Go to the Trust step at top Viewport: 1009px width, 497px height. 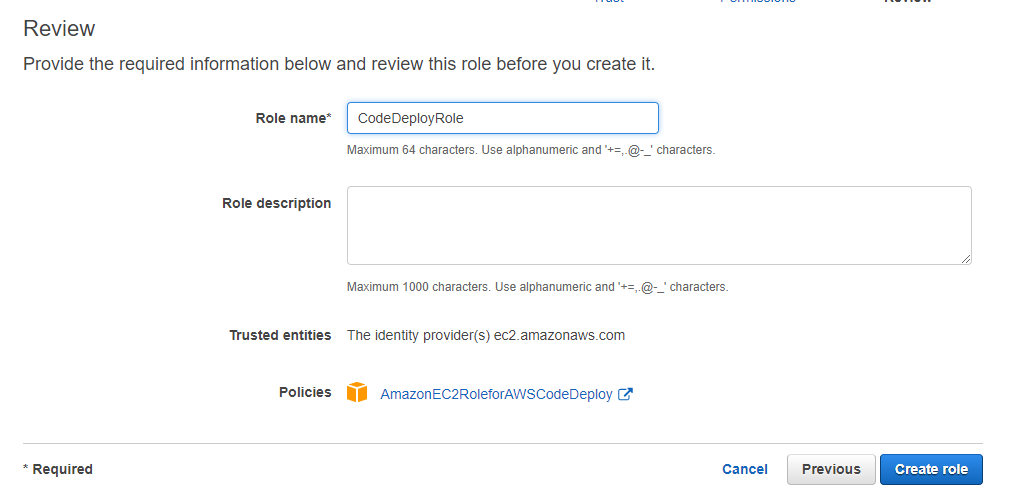(608, 2)
